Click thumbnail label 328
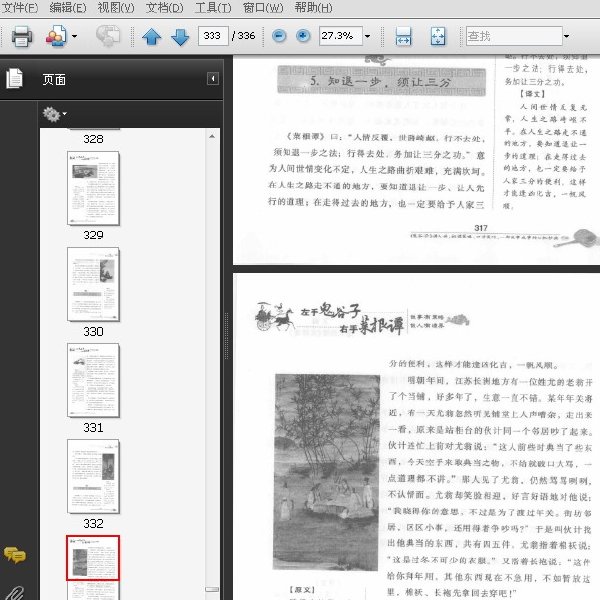The height and width of the screenshot is (600, 600). coord(93,139)
